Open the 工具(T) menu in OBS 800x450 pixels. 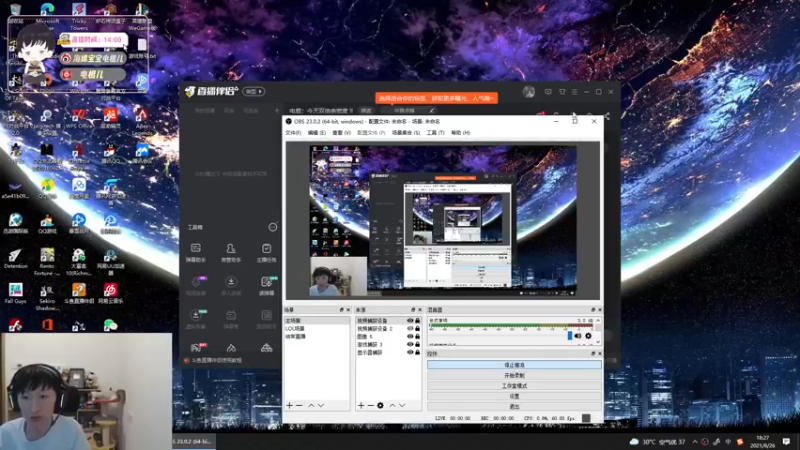435,133
